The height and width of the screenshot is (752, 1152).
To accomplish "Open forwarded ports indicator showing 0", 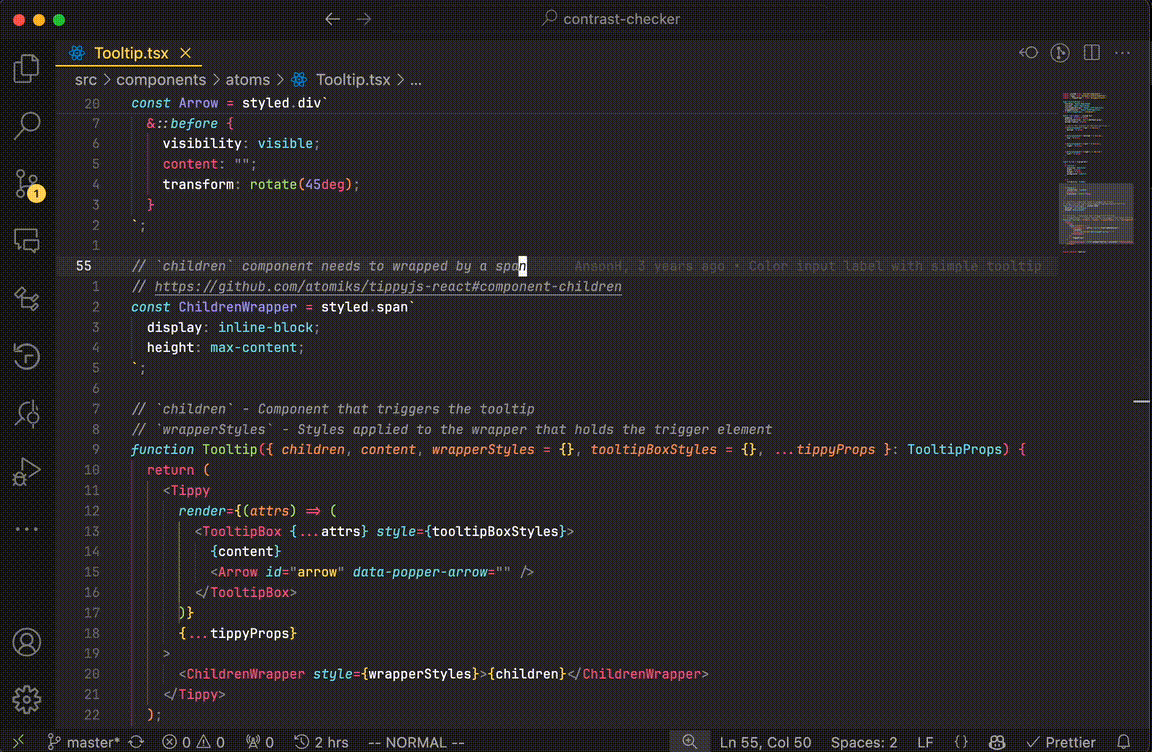I will pyautogui.click(x=260, y=742).
